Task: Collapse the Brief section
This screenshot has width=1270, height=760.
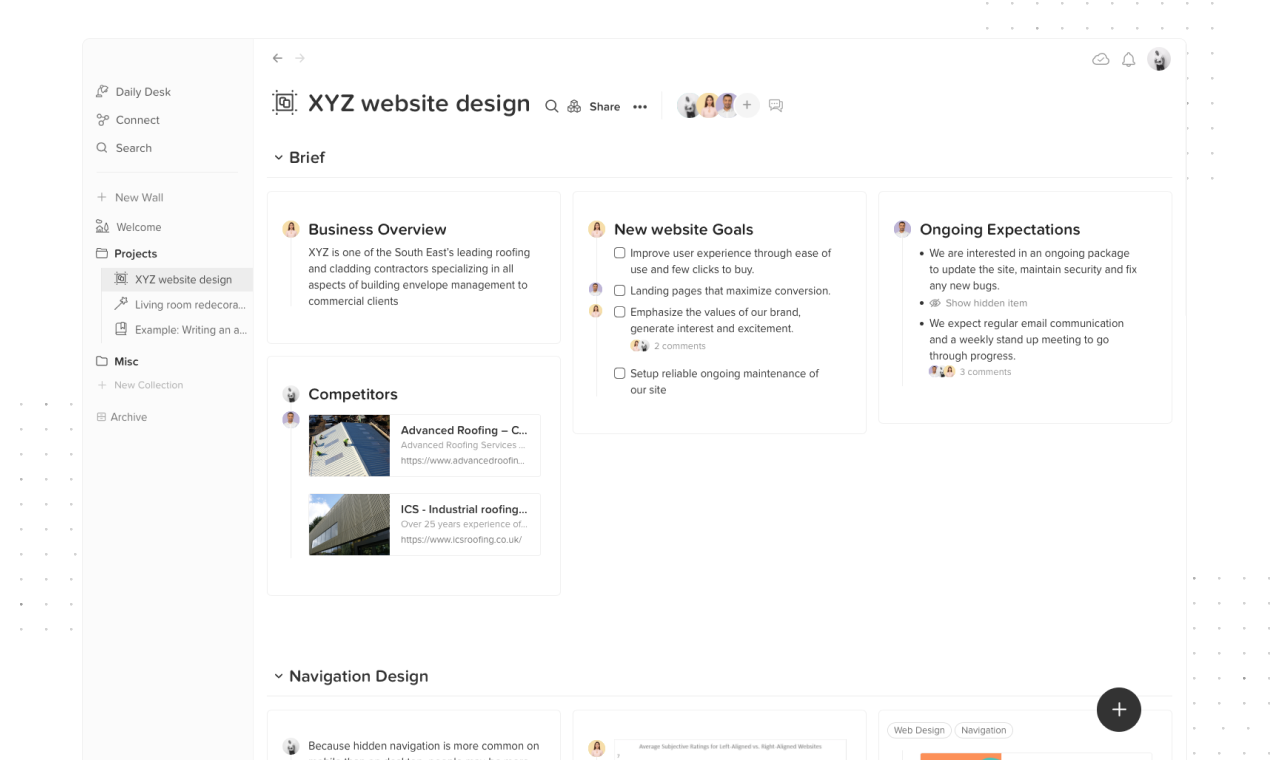Action: (x=279, y=157)
